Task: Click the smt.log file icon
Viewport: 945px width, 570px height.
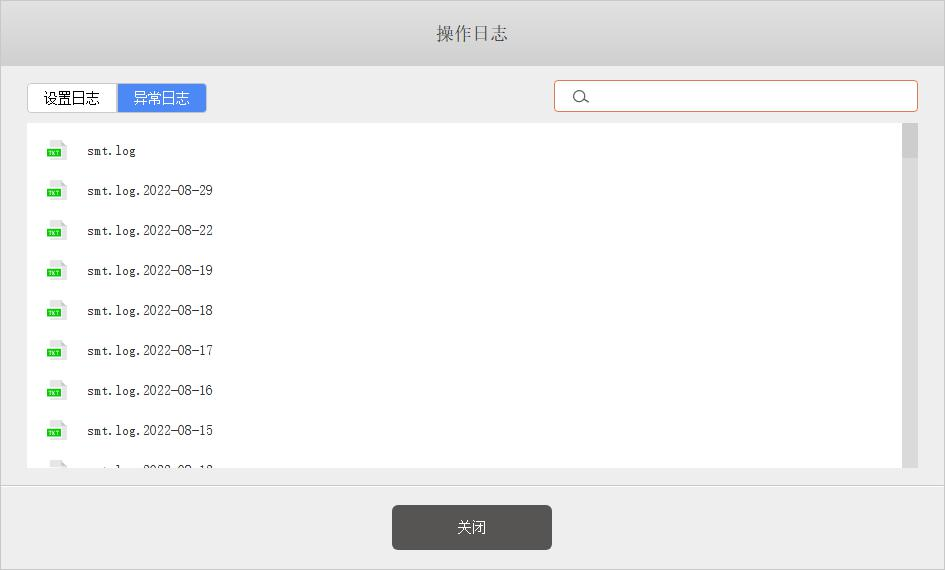Action: [56, 150]
